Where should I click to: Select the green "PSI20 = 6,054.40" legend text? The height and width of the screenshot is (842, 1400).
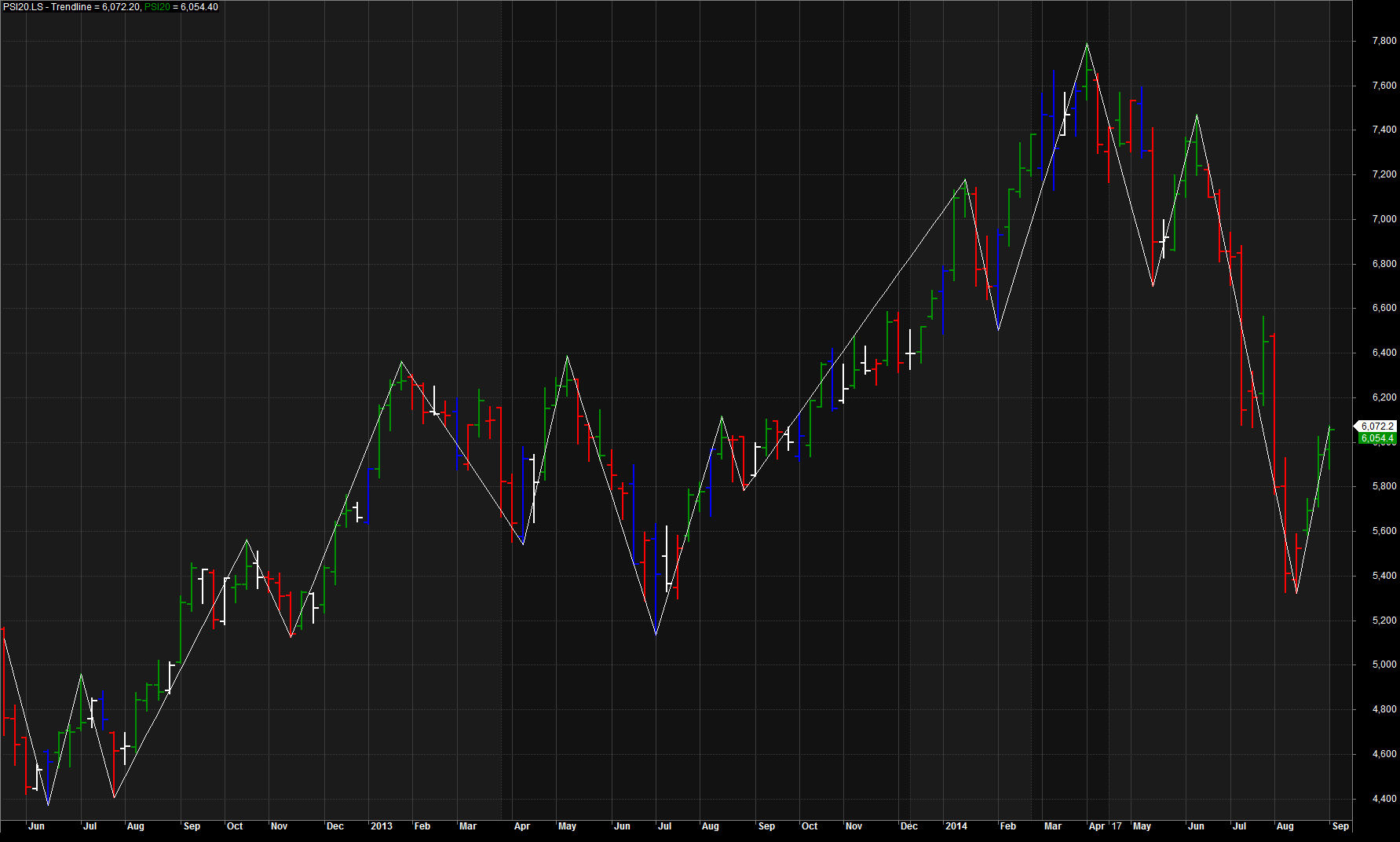pos(181,7)
